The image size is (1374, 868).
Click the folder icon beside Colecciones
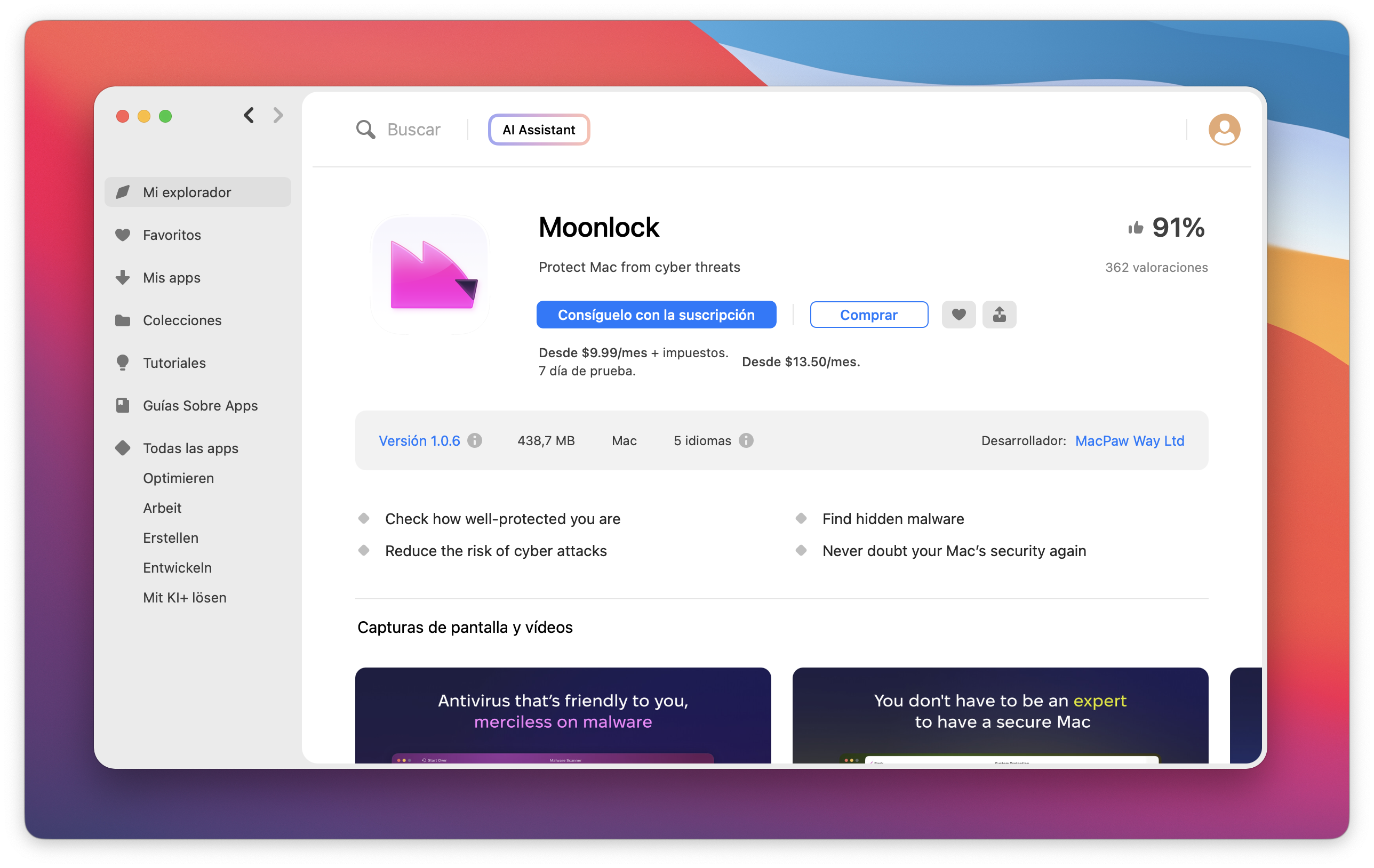point(123,320)
